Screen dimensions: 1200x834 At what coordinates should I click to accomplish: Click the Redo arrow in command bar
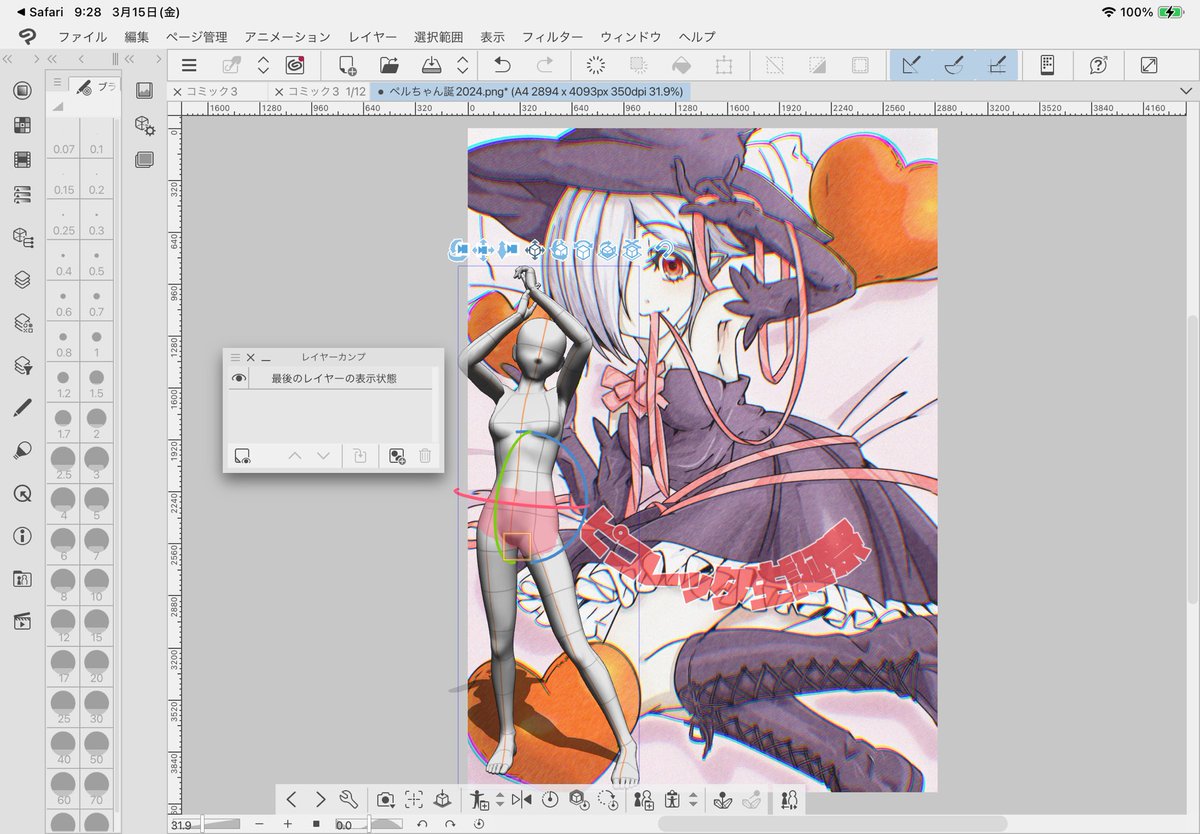545,65
